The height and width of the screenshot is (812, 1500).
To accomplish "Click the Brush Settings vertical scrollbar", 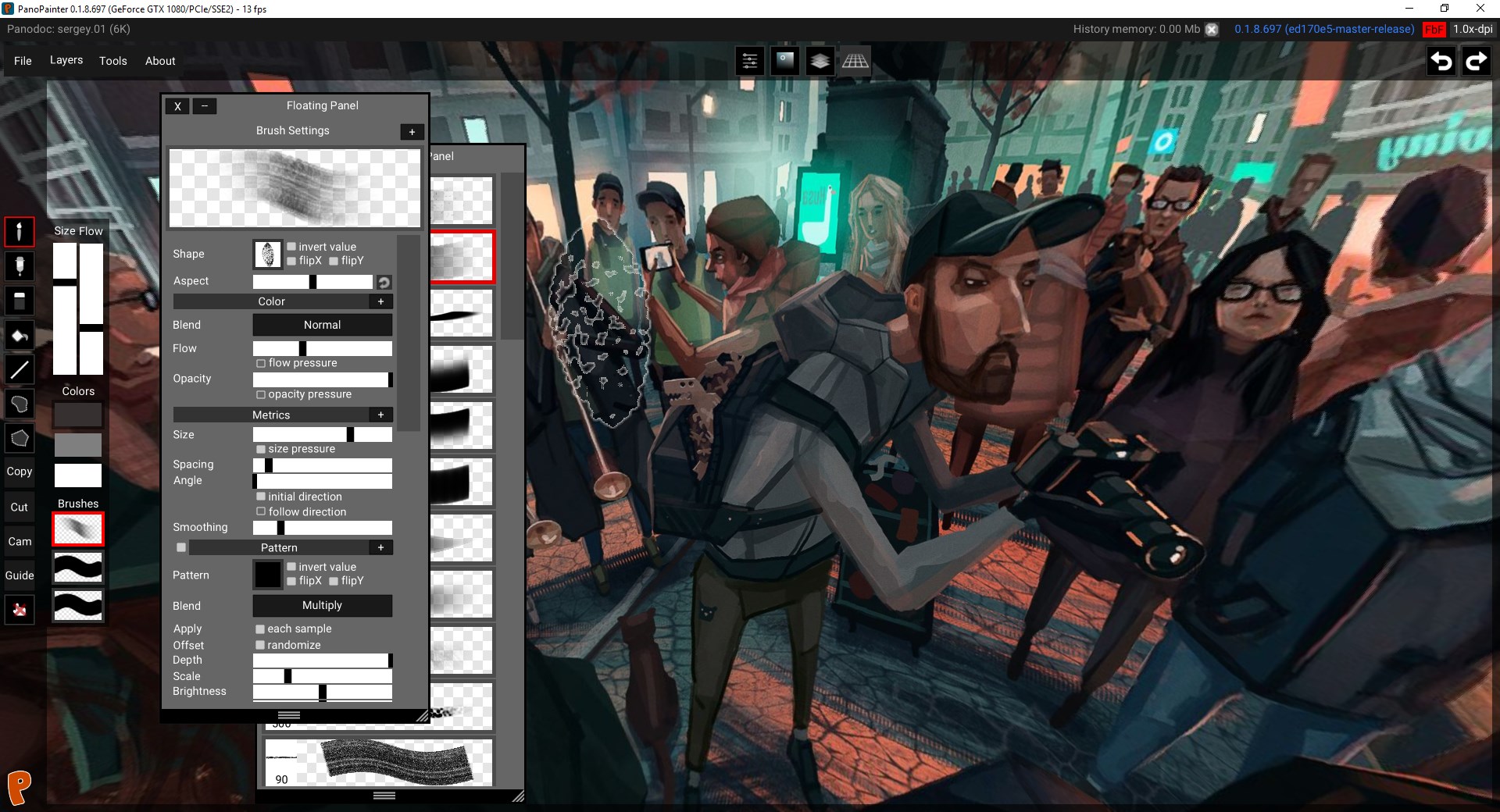I will 409,333.
